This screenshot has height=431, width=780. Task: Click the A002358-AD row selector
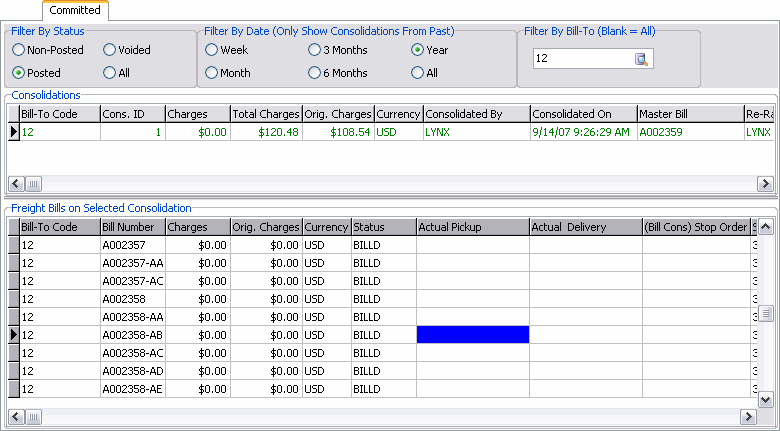point(14,371)
